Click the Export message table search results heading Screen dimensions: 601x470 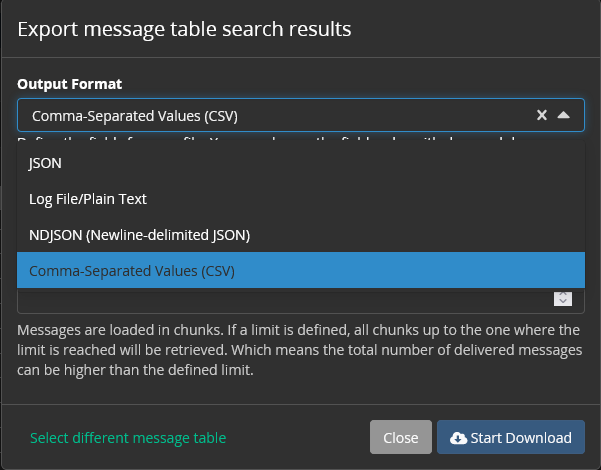point(184,29)
